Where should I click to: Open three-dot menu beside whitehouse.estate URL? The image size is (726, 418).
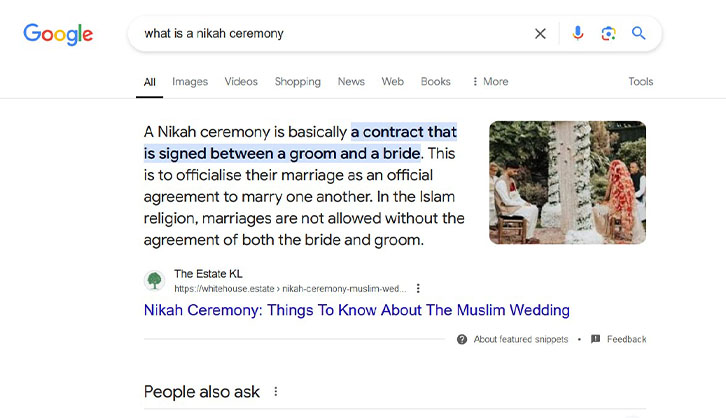tap(418, 288)
